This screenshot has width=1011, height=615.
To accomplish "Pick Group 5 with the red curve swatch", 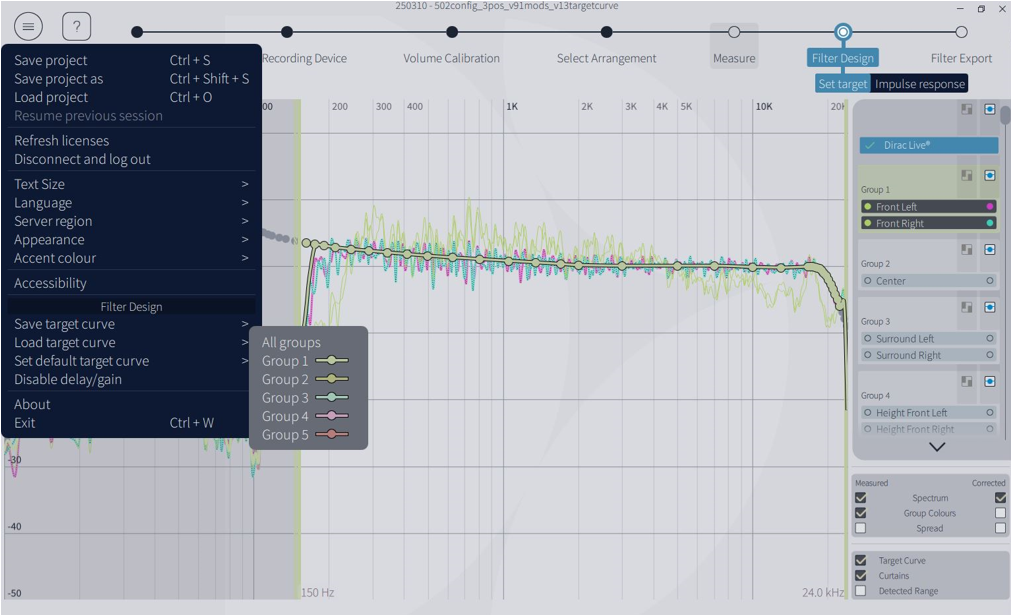I will click(x=308, y=435).
